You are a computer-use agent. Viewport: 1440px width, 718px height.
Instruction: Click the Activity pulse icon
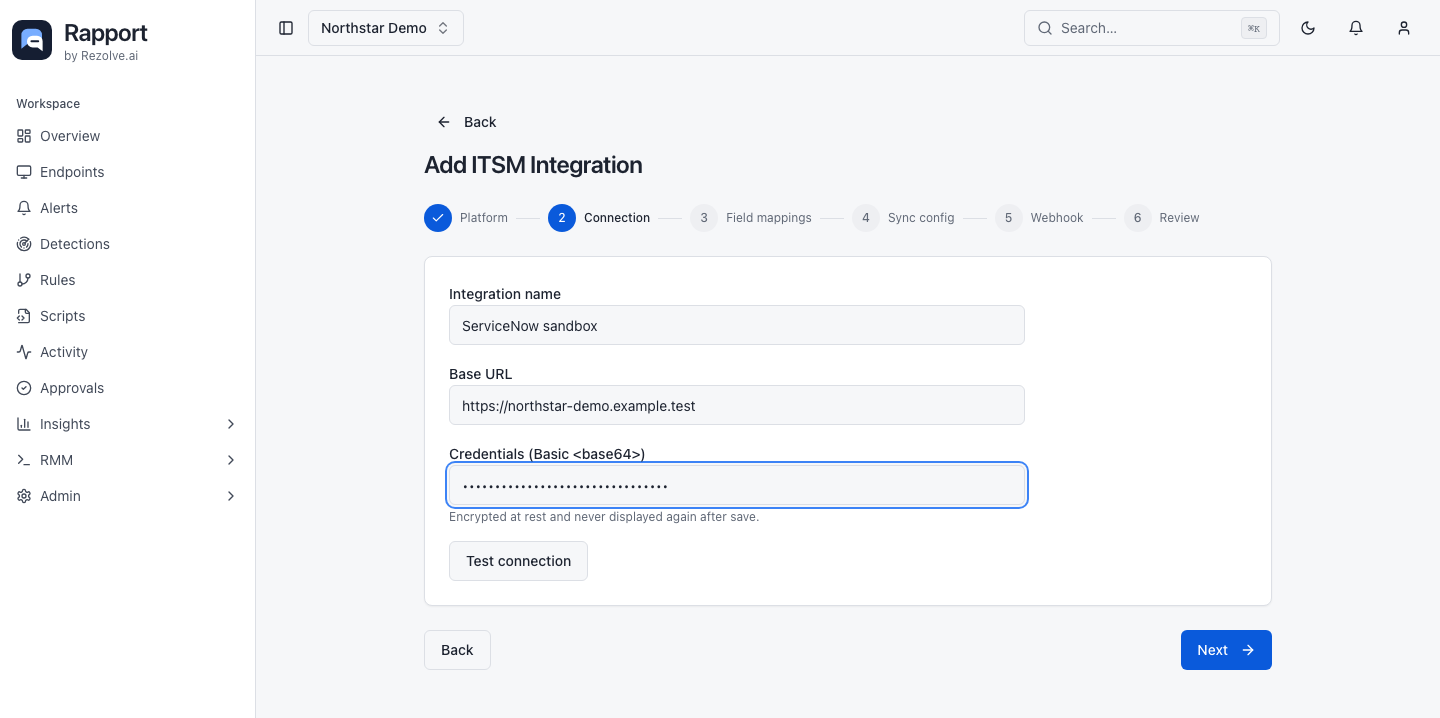(24, 352)
